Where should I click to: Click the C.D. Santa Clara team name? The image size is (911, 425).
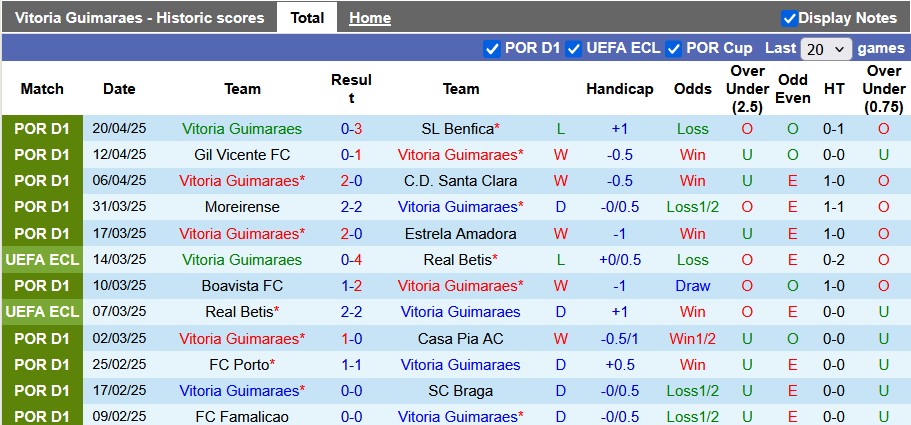(460, 181)
